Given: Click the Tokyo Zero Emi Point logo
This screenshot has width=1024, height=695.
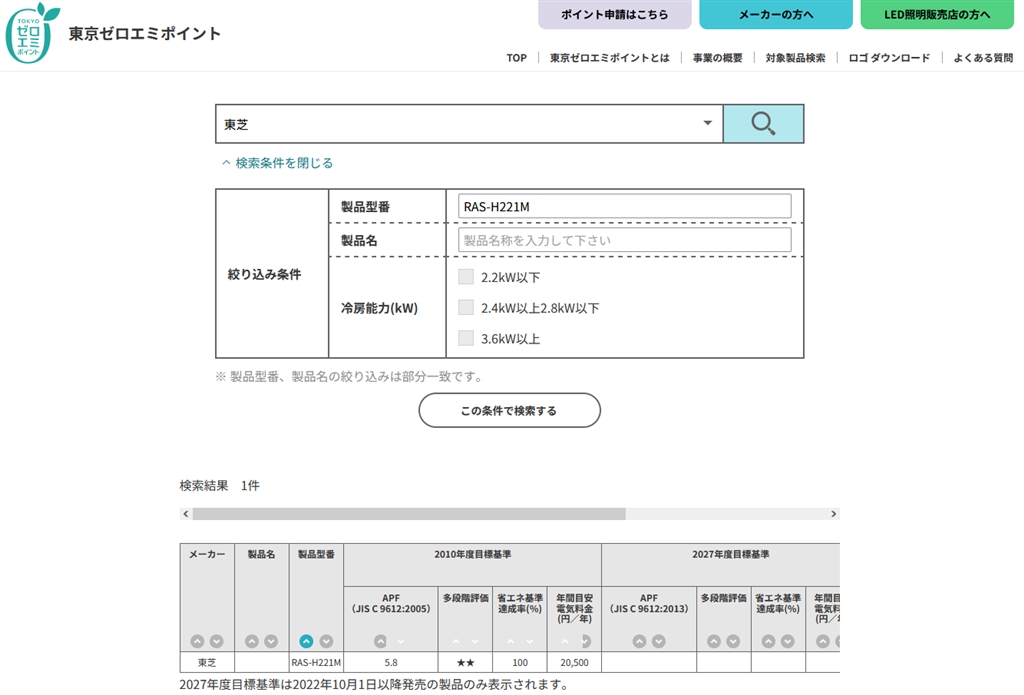Looking at the screenshot, I should click(33, 33).
